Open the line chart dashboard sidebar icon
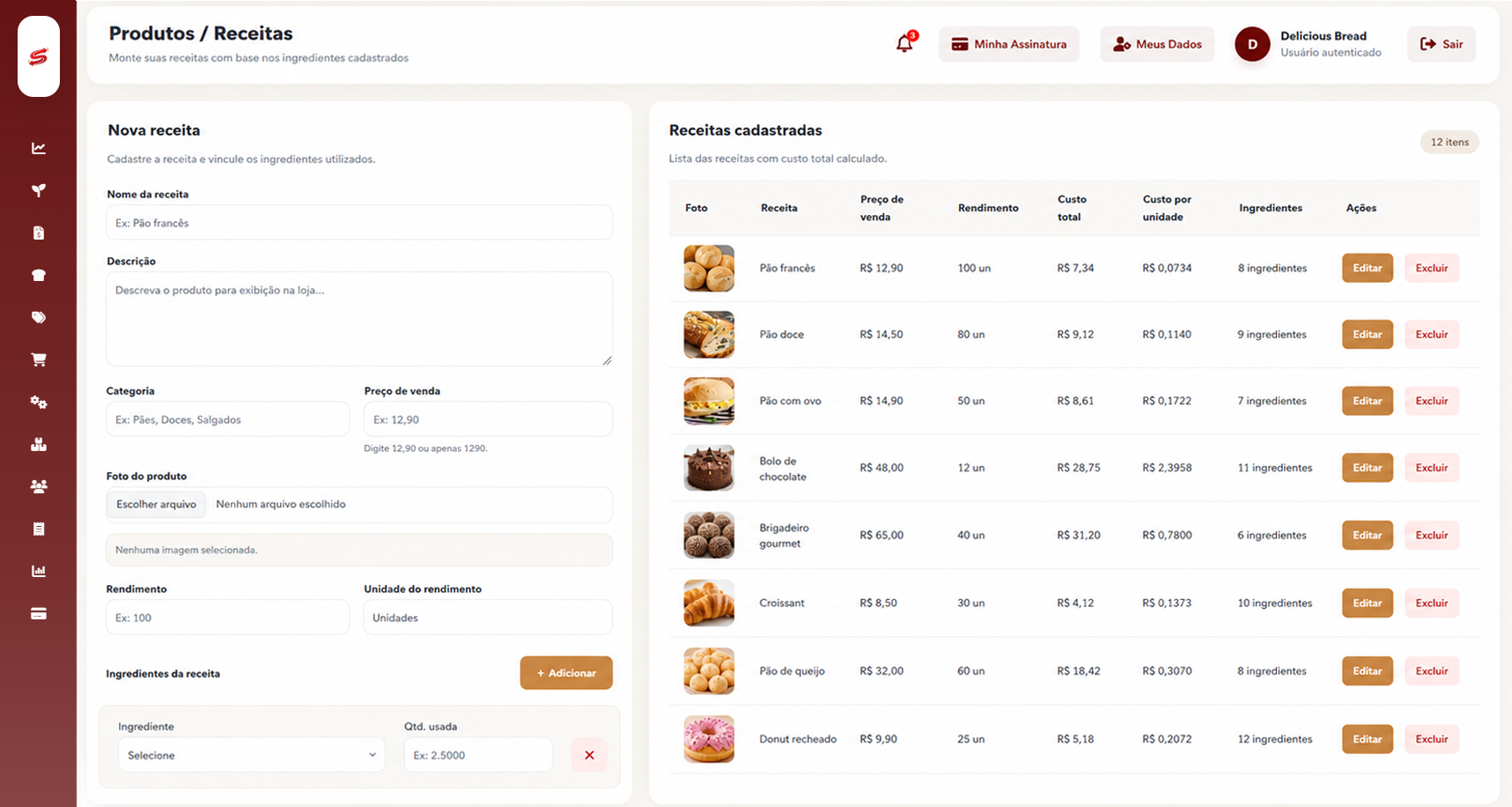The image size is (1512, 807). click(x=39, y=148)
